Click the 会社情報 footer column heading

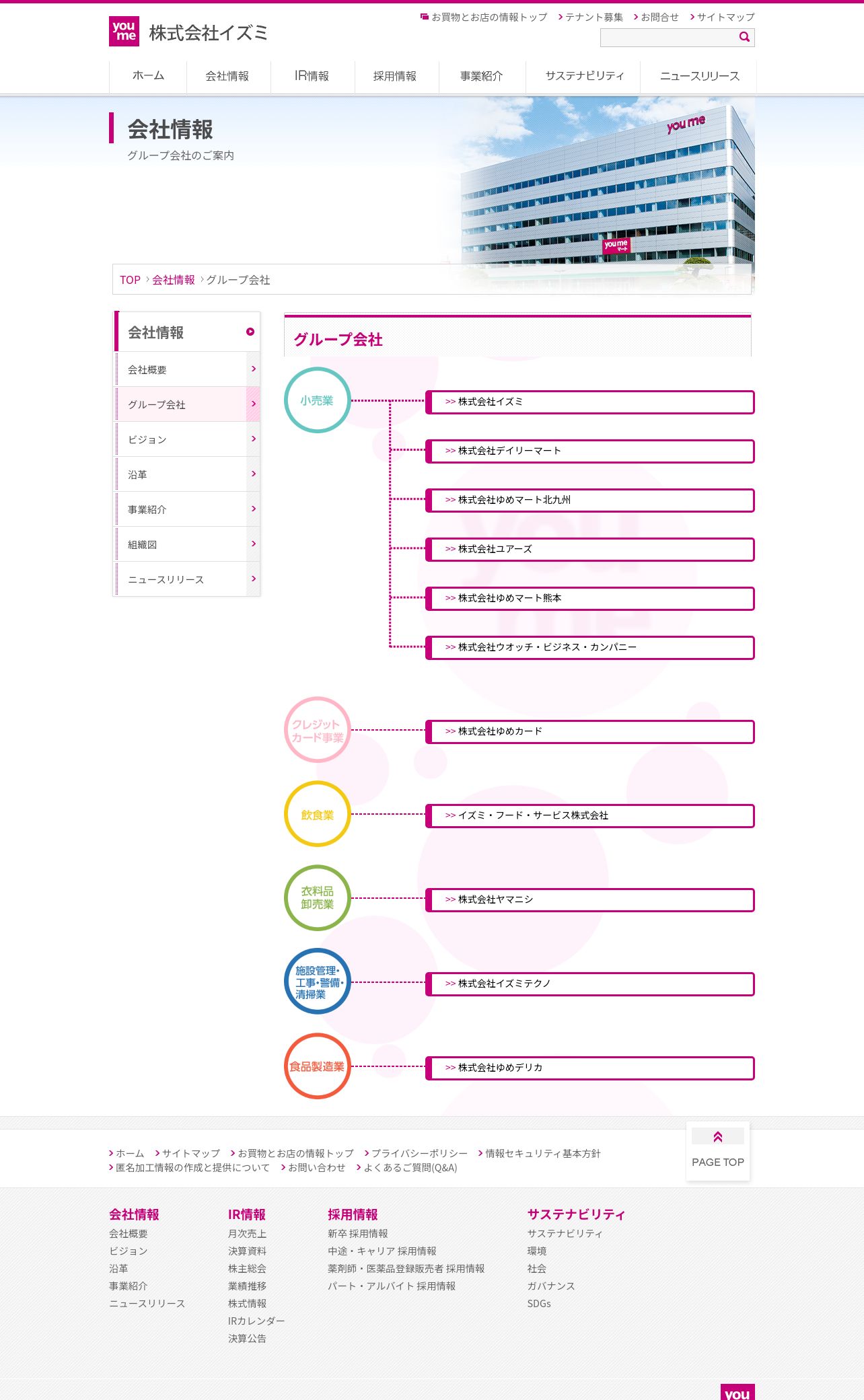pyautogui.click(x=134, y=1214)
